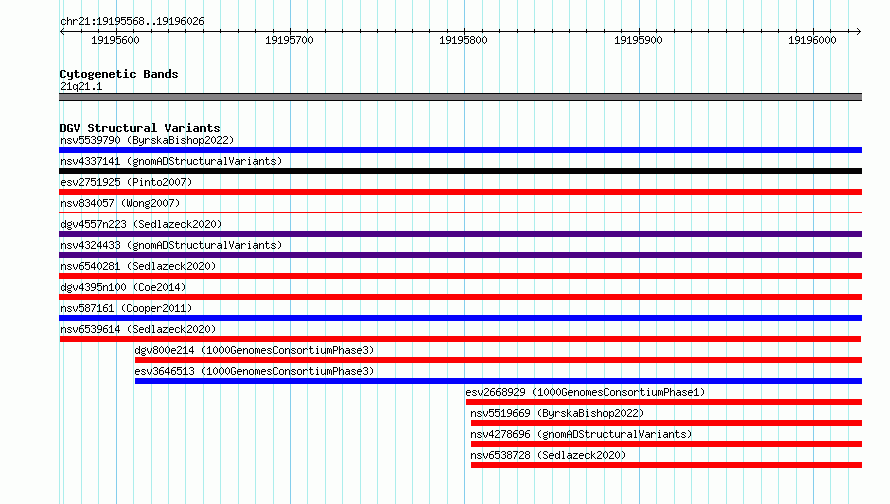Open the Cytogenetic Bands track title
The height and width of the screenshot is (504, 890).
point(119,74)
